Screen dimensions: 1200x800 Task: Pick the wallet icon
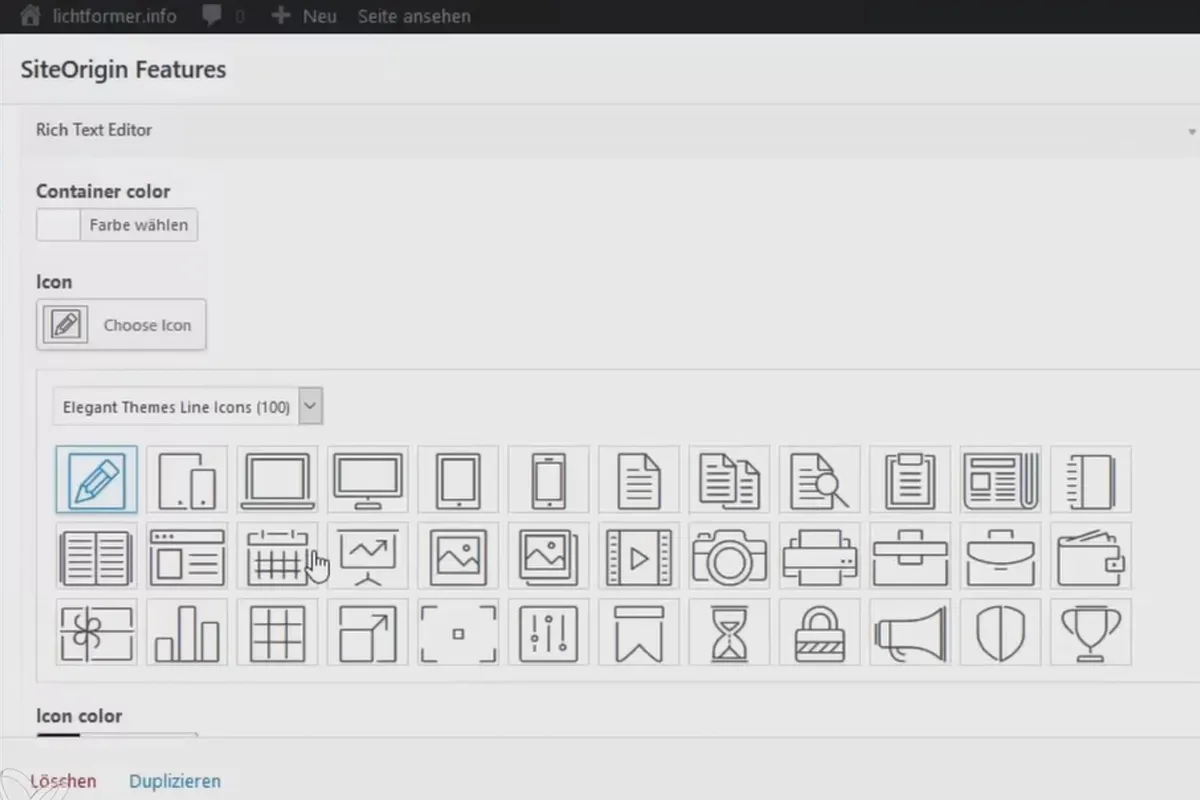[1091, 556]
